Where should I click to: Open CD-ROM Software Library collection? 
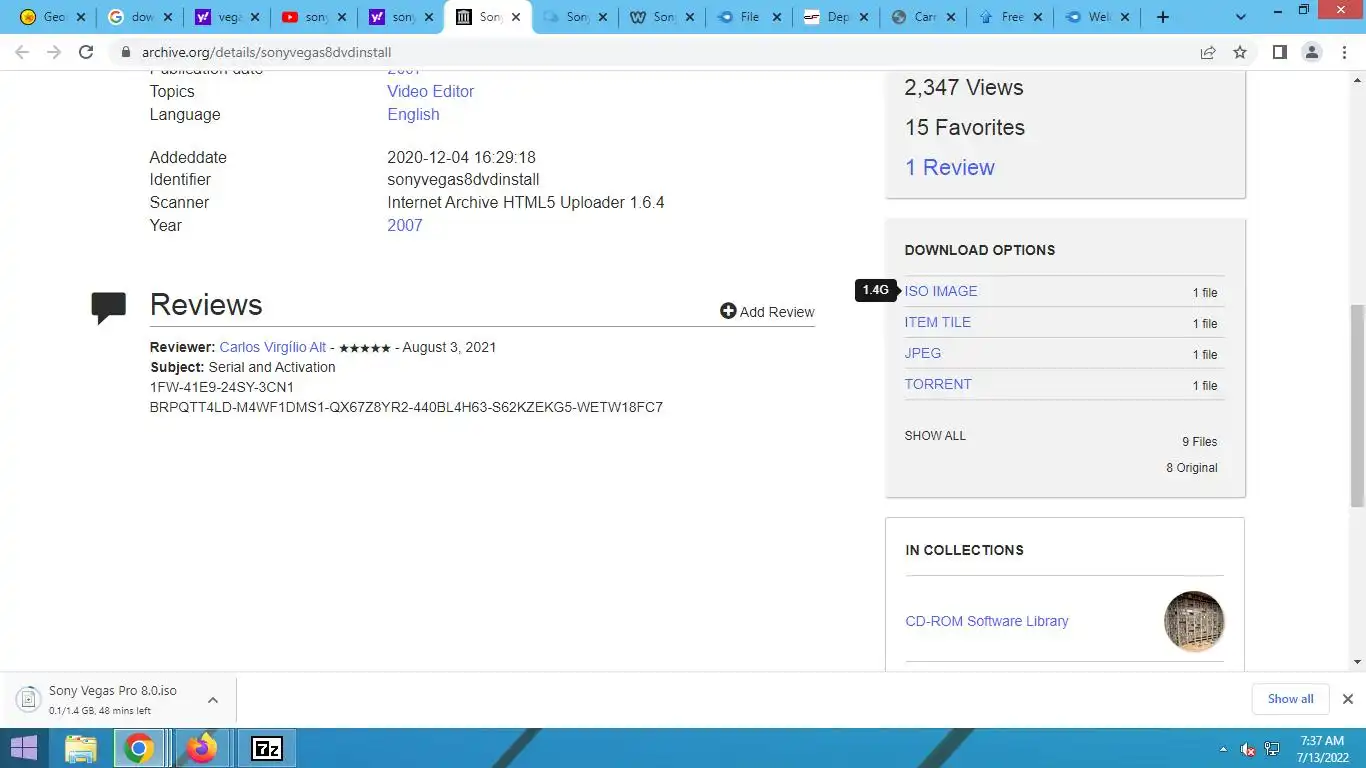click(x=986, y=621)
